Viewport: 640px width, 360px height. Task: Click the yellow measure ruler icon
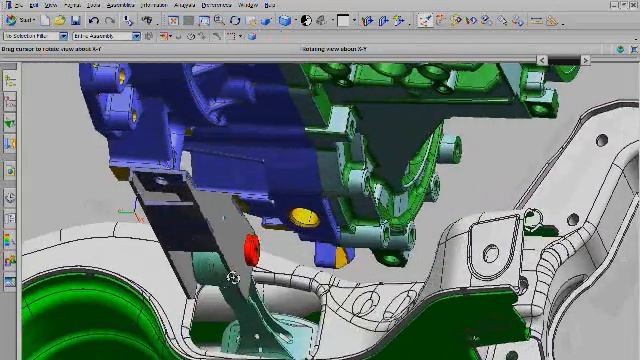(x=536, y=20)
